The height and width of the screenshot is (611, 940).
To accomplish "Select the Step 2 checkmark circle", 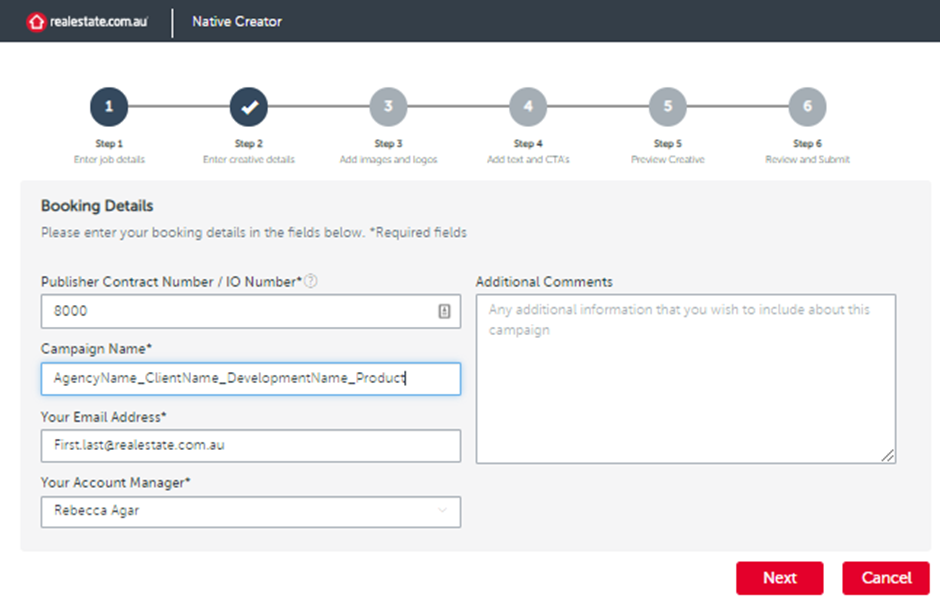I will tap(248, 107).
